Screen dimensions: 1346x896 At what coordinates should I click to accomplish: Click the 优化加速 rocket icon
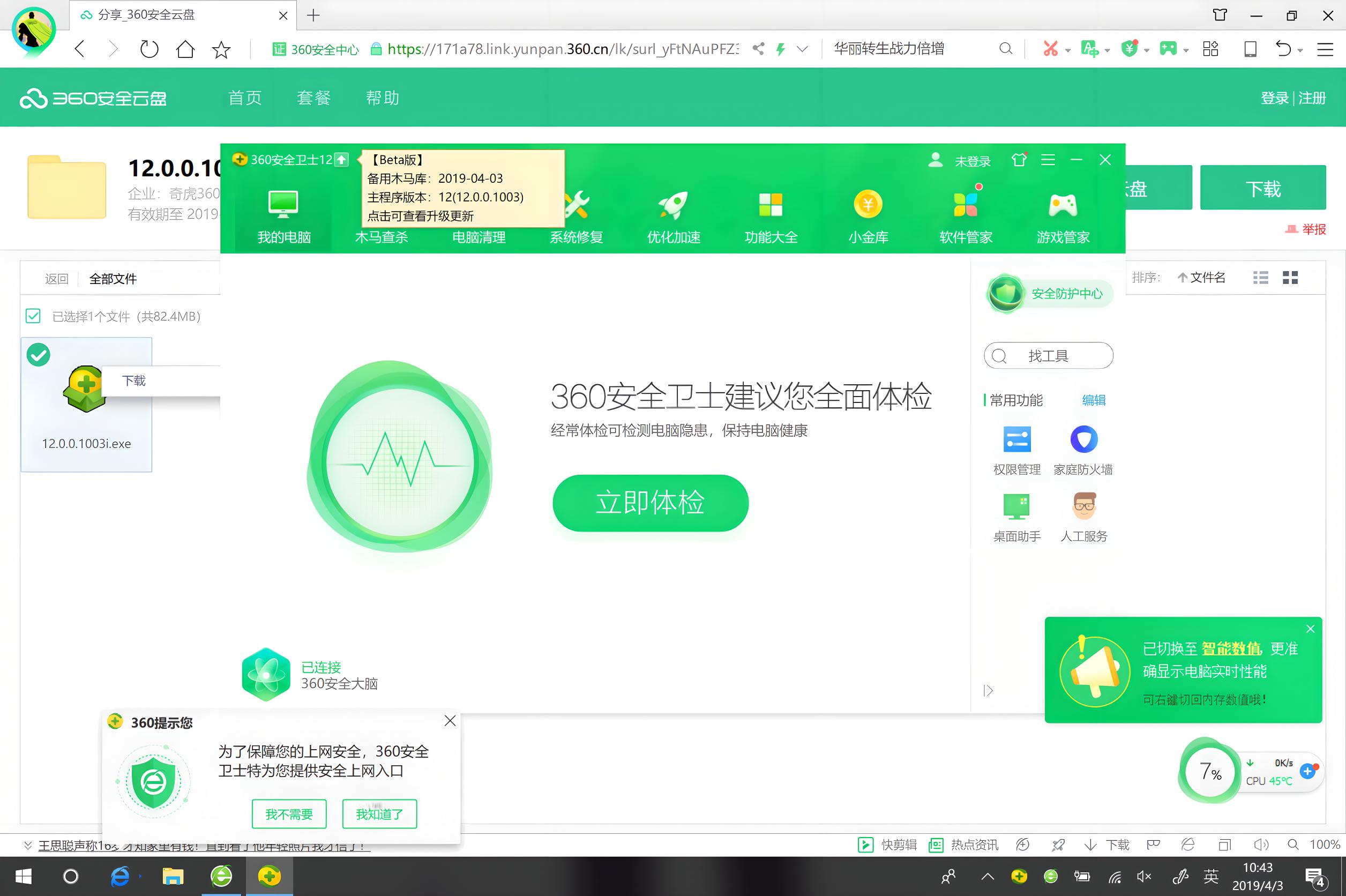674,205
